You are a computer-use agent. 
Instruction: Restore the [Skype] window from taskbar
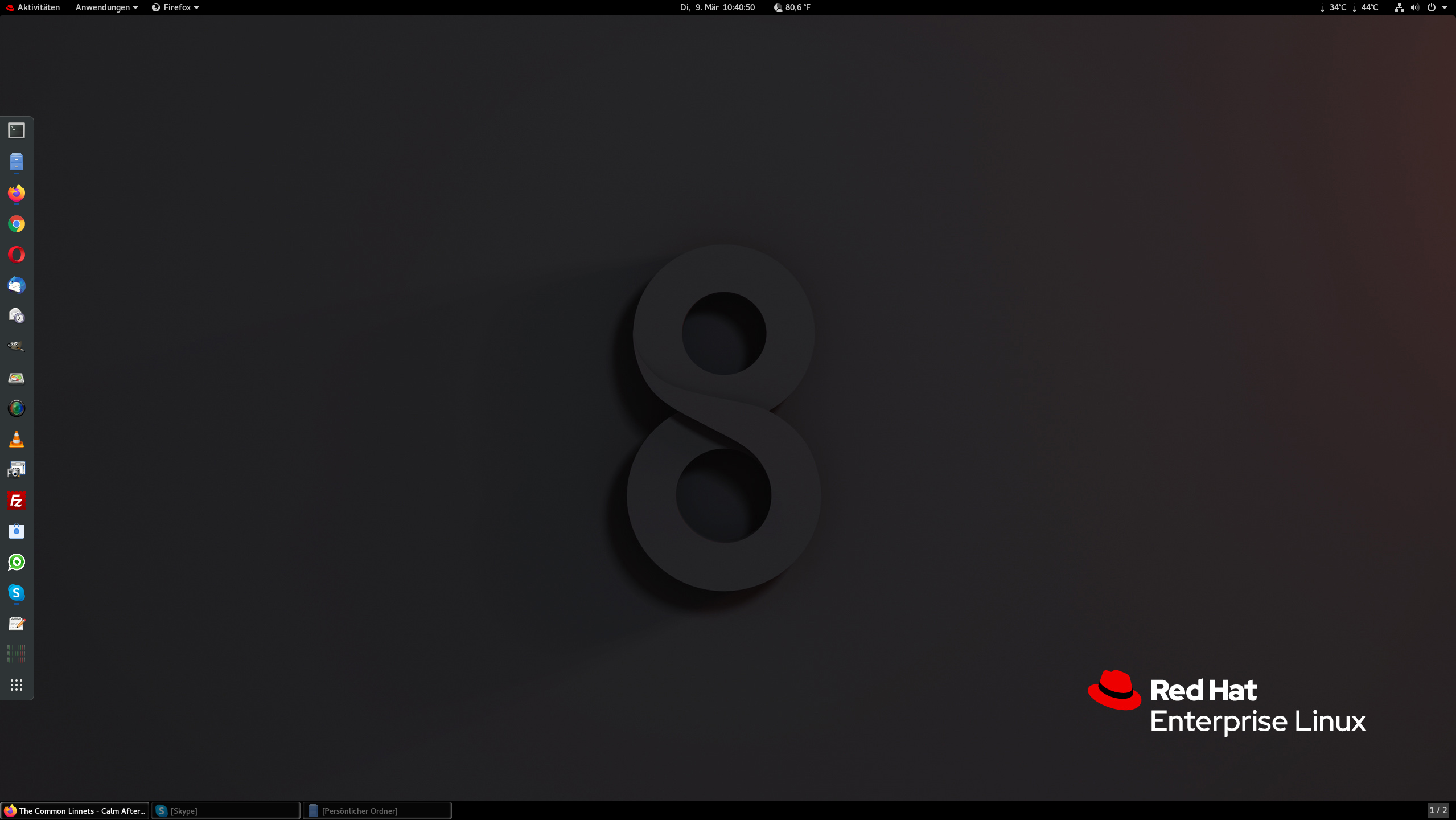pyautogui.click(x=226, y=810)
